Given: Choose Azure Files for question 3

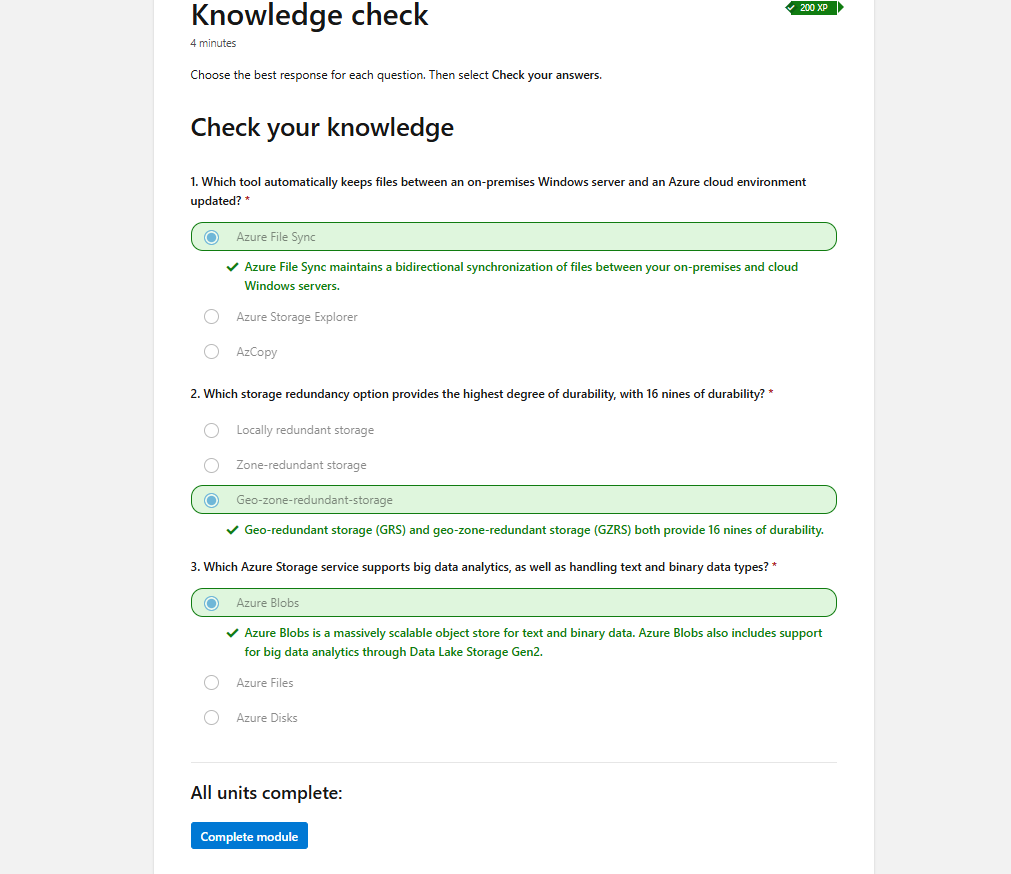Looking at the screenshot, I should 211,682.
